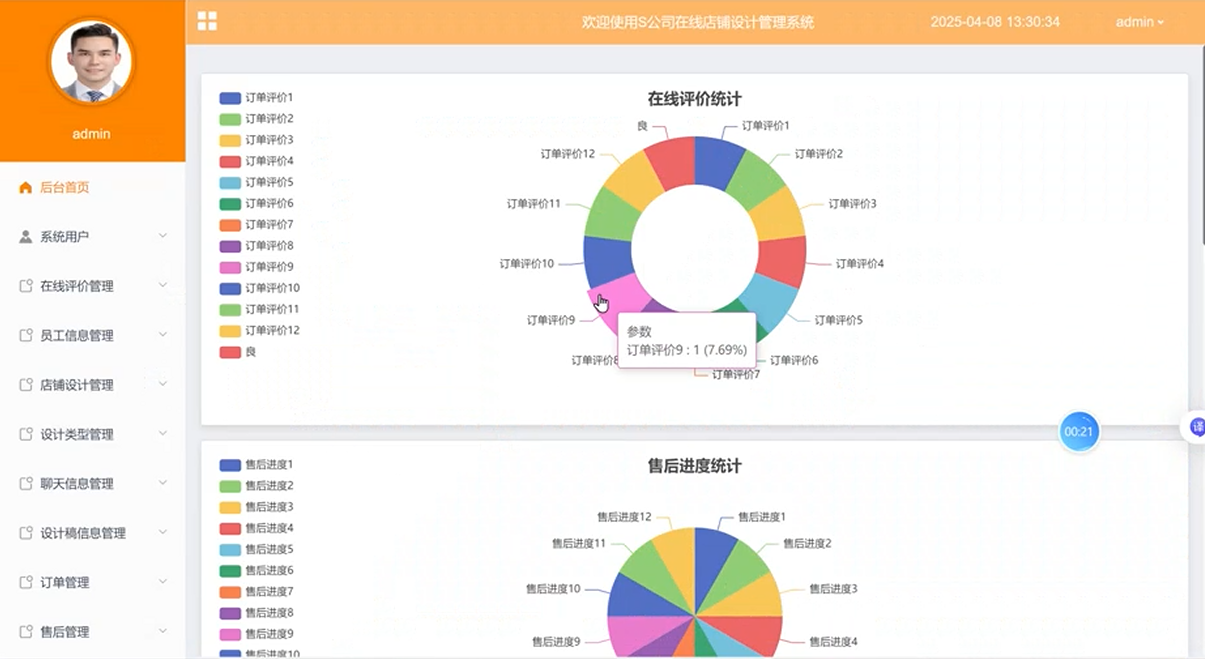Expand the 员工信息管理 chevron
The width and height of the screenshot is (1205, 659).
coord(163,335)
